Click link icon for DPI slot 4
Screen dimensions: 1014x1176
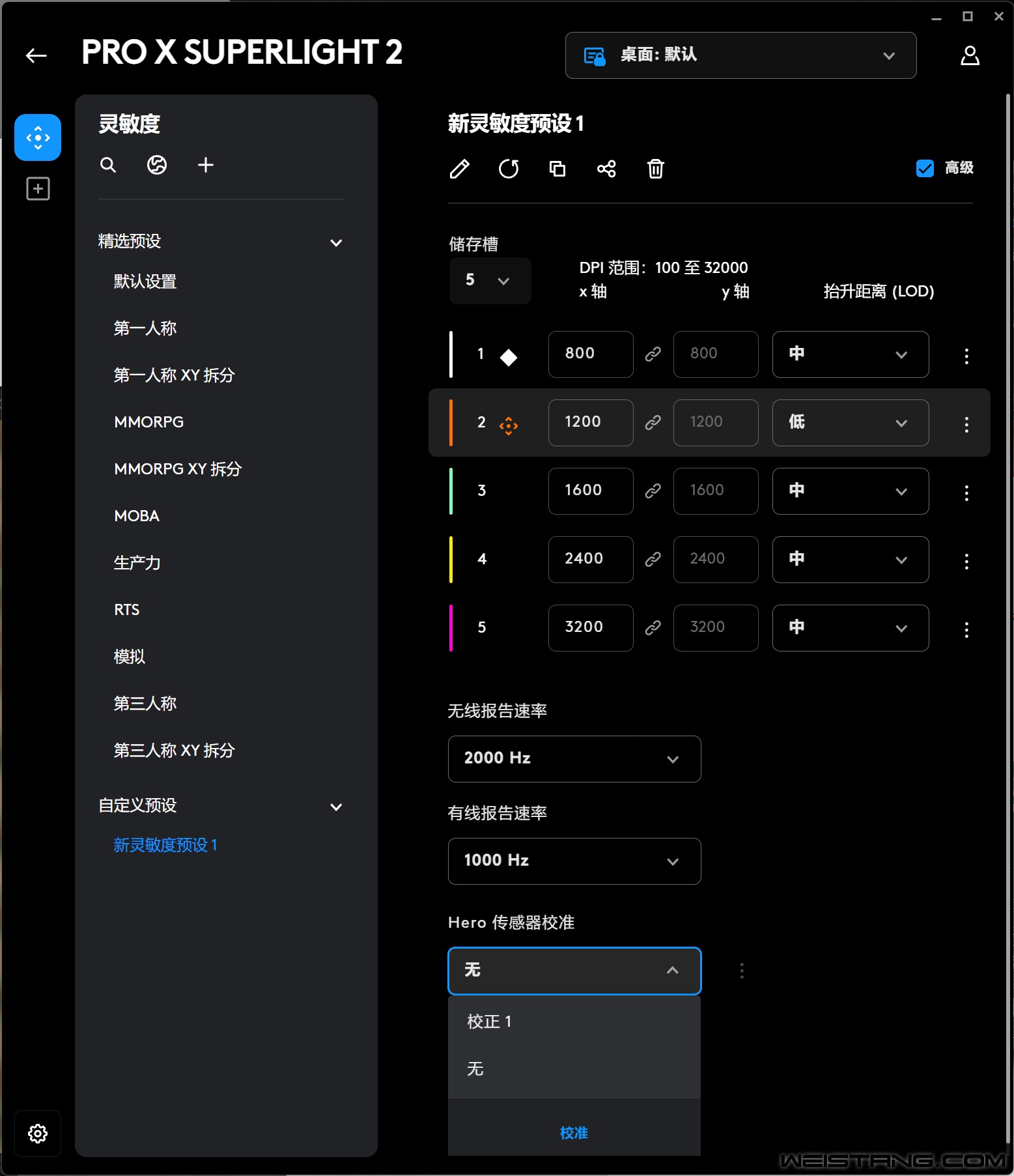pos(653,559)
